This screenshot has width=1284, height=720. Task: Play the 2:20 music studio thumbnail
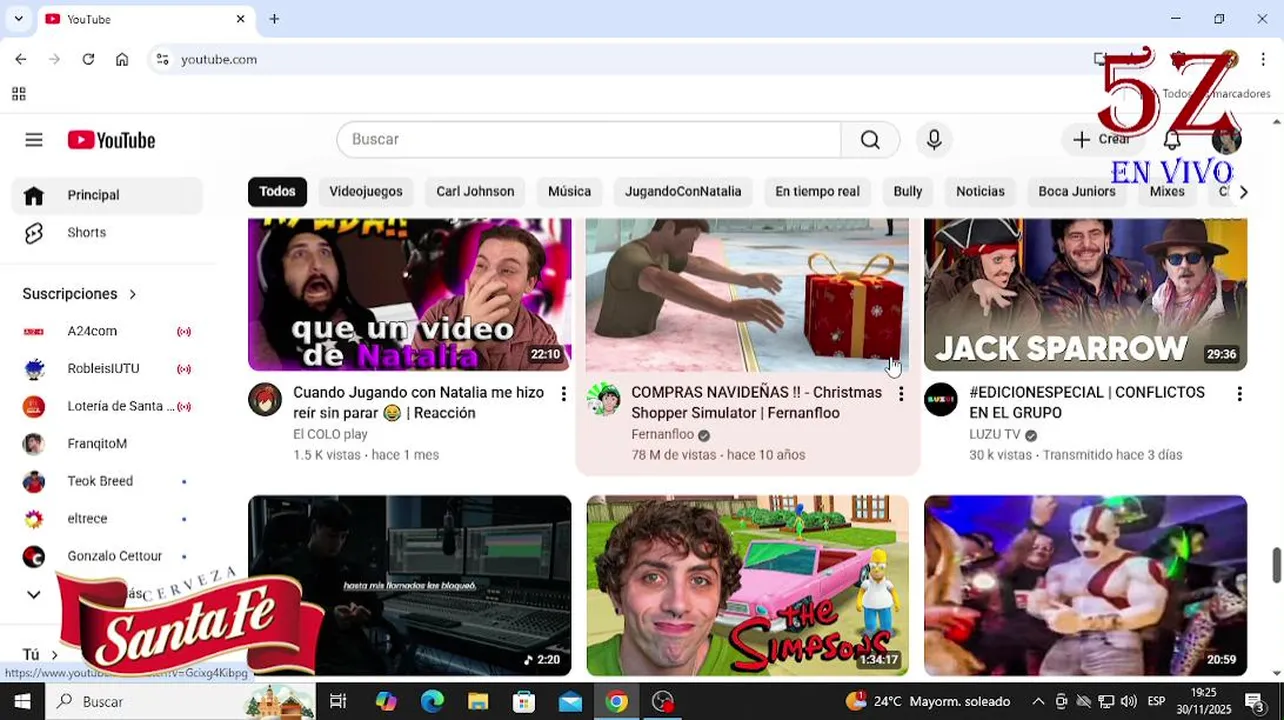409,585
